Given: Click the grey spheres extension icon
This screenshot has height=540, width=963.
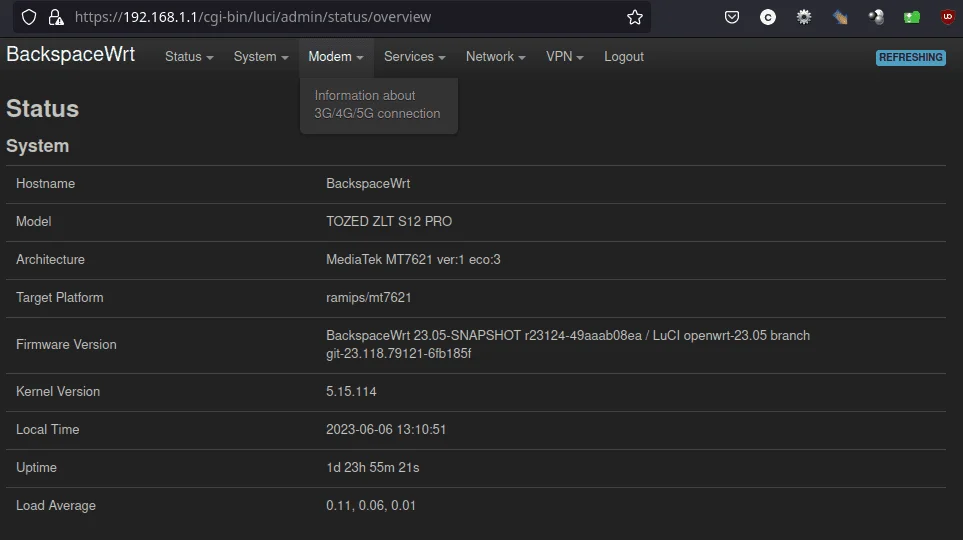Looking at the screenshot, I should [876, 17].
